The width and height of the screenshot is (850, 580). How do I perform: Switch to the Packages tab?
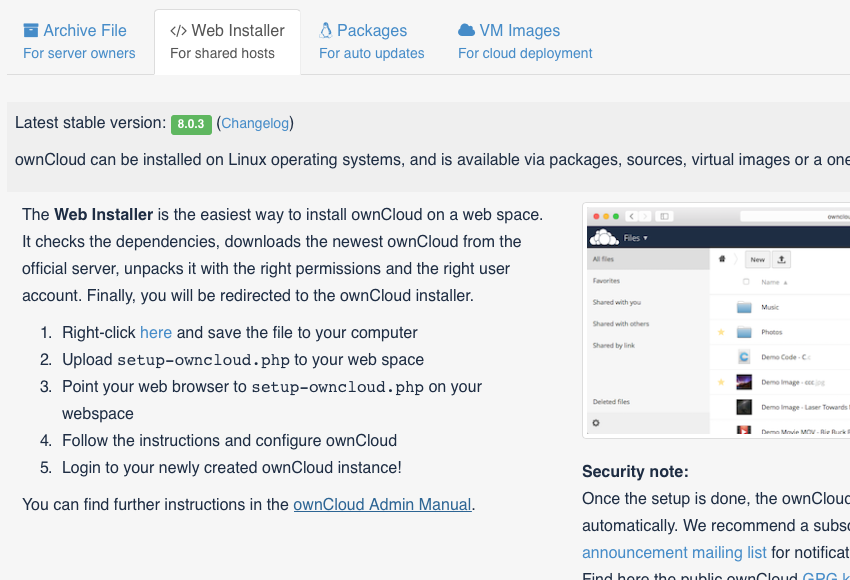click(x=371, y=41)
